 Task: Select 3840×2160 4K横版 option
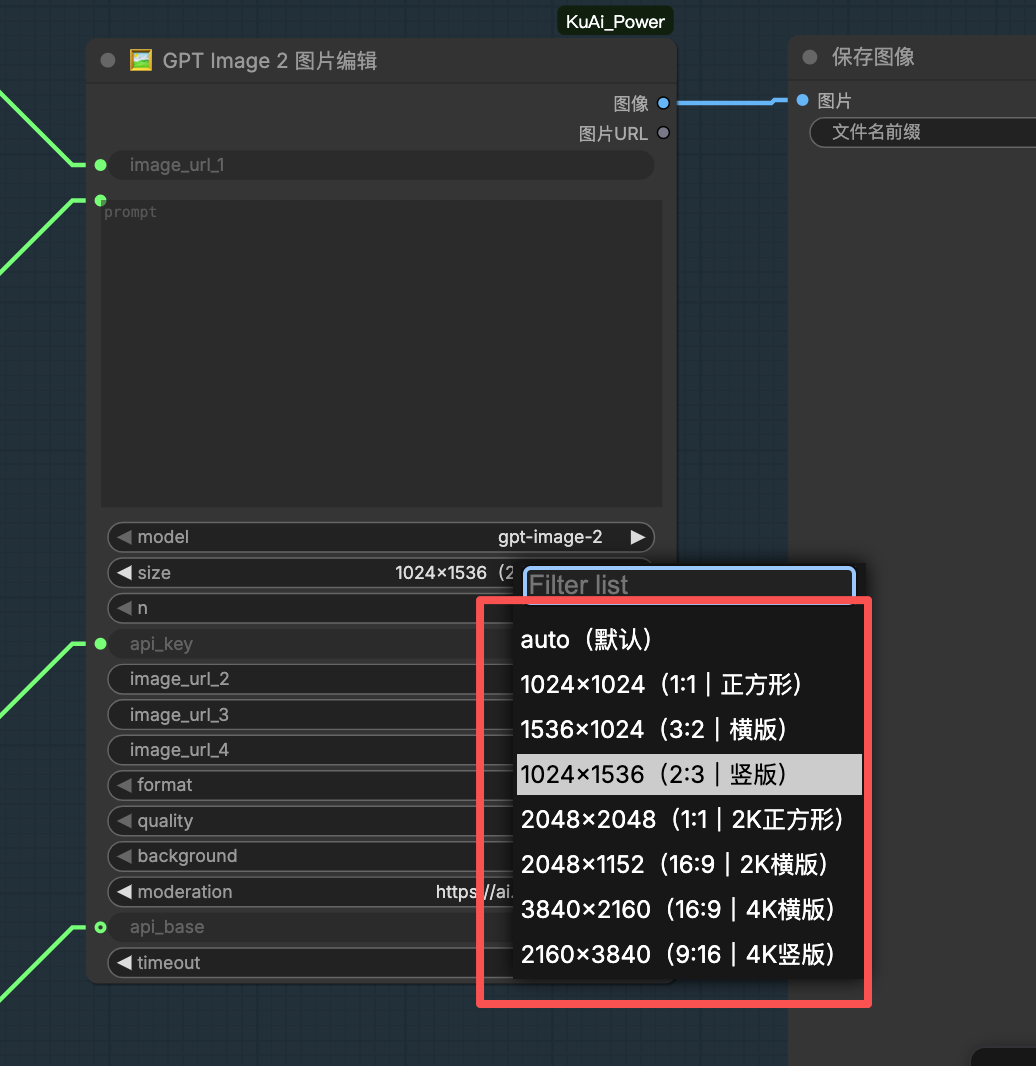pos(689,909)
